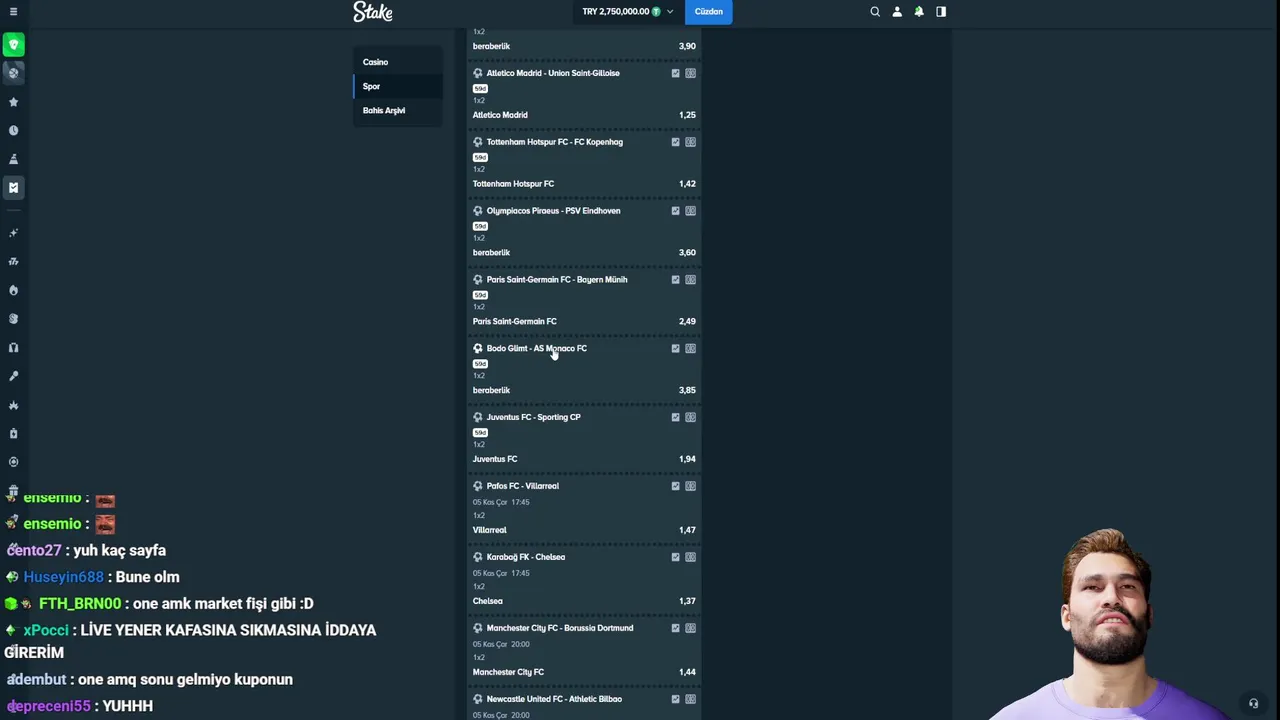The height and width of the screenshot is (720, 1280).
Task: Open the microphone icon in sidebar
Action: click(13, 376)
